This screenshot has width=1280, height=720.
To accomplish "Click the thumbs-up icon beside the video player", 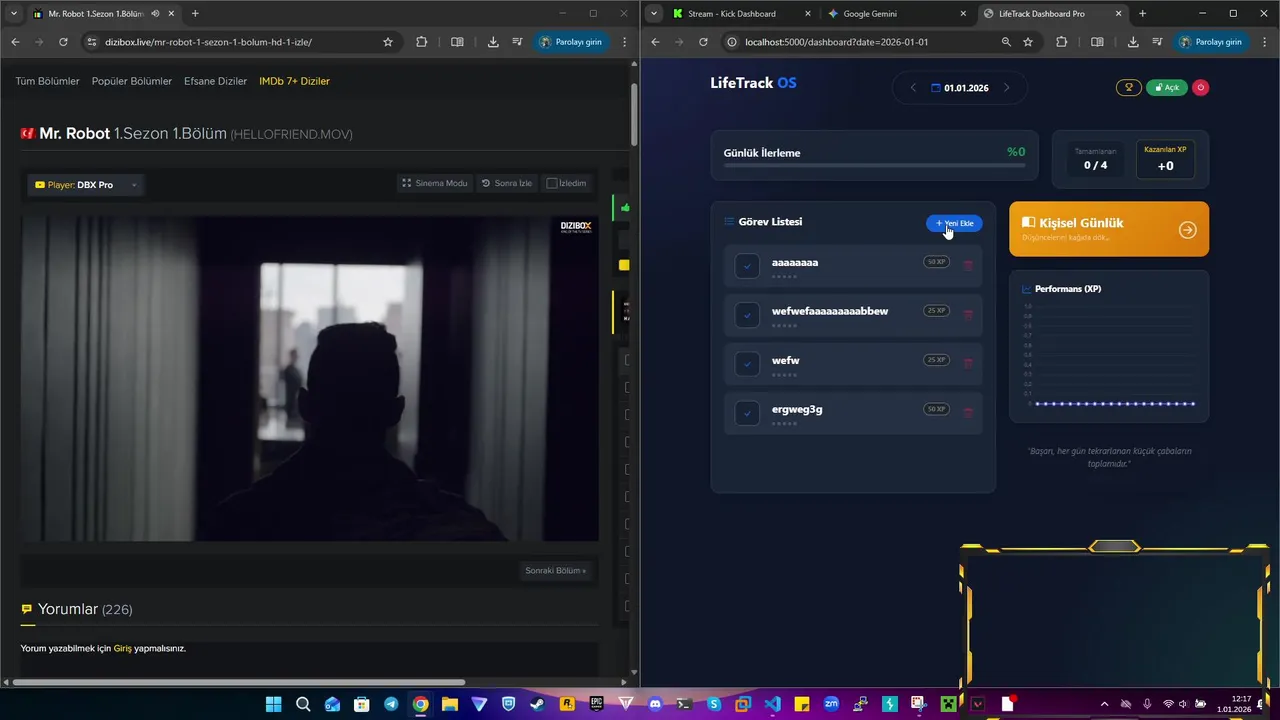I will click(x=625, y=208).
